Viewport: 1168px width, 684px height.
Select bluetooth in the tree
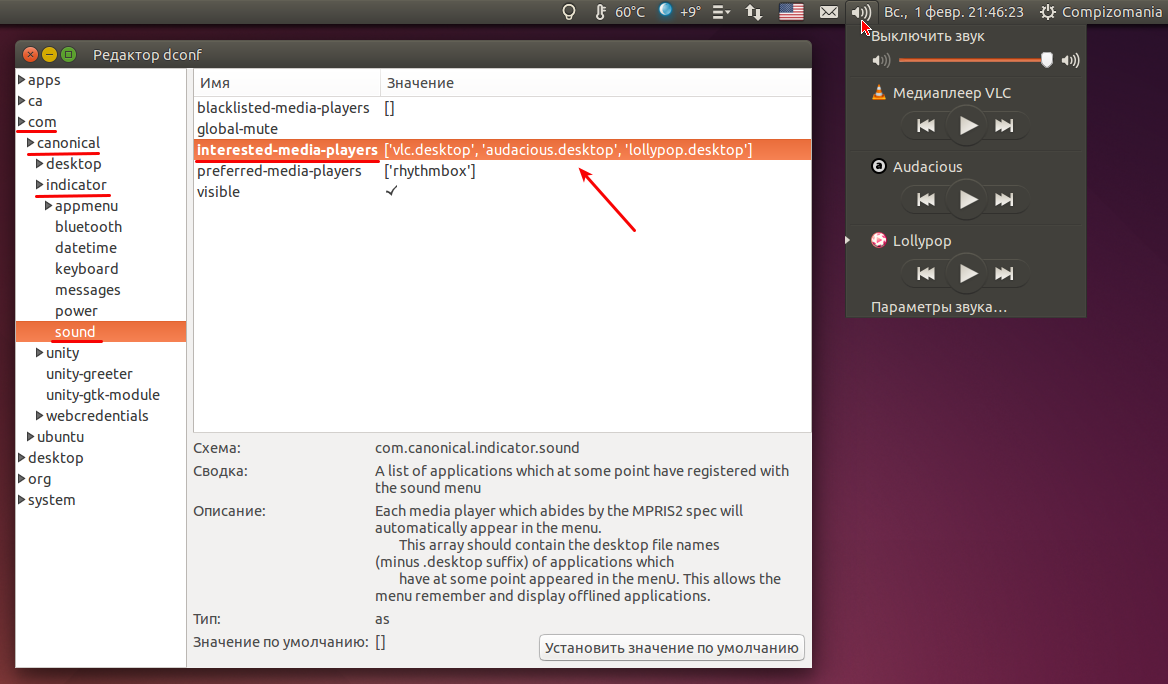(x=89, y=227)
